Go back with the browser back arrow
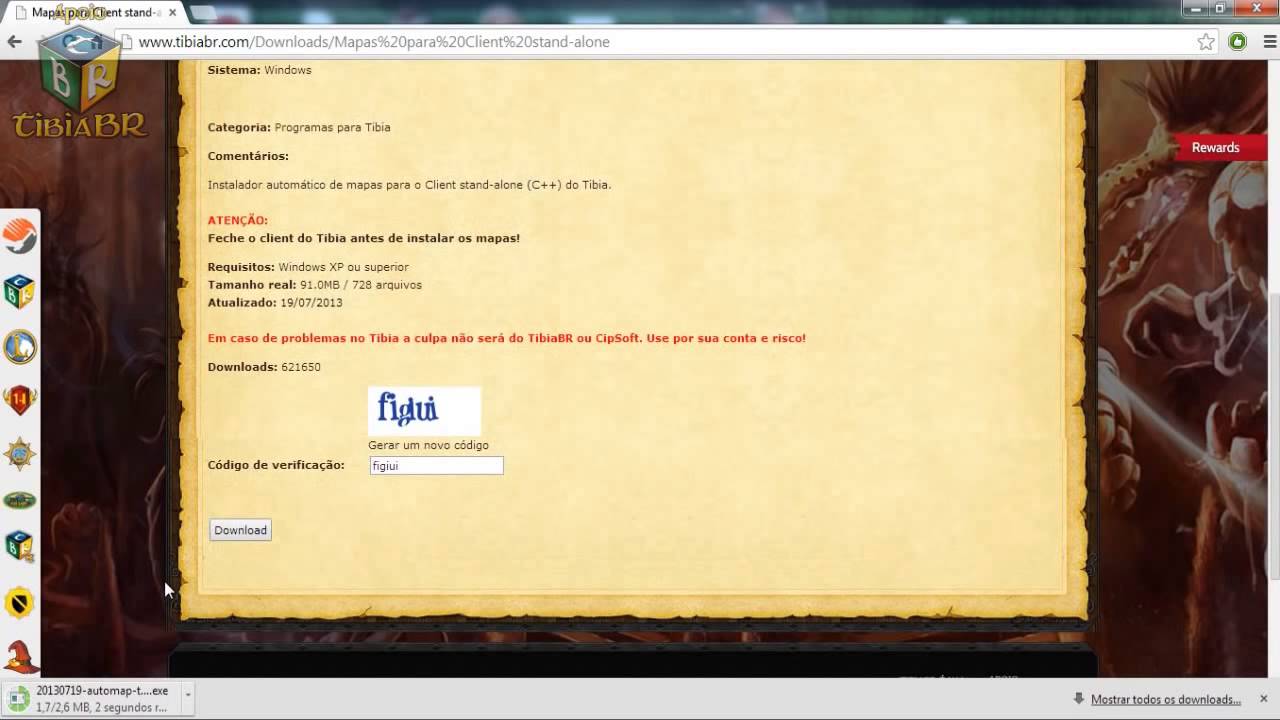The height and width of the screenshot is (720, 1280). [14, 41]
